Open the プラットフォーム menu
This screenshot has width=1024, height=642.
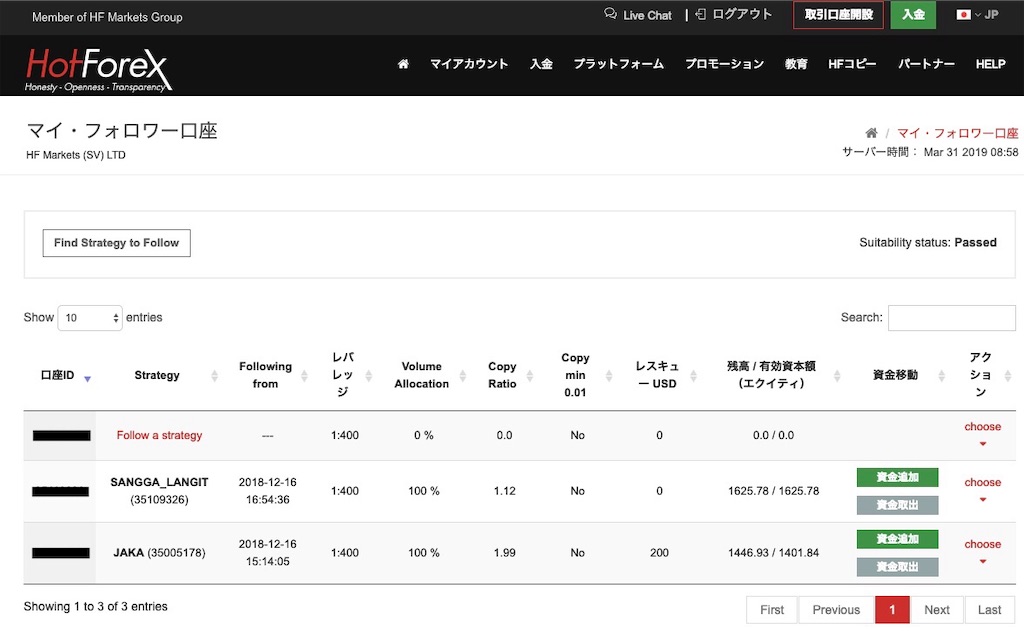coord(618,64)
